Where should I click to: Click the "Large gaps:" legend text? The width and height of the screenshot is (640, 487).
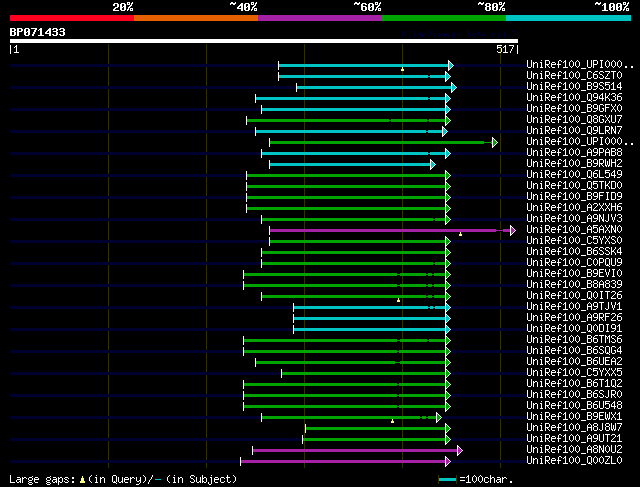tap(42, 479)
